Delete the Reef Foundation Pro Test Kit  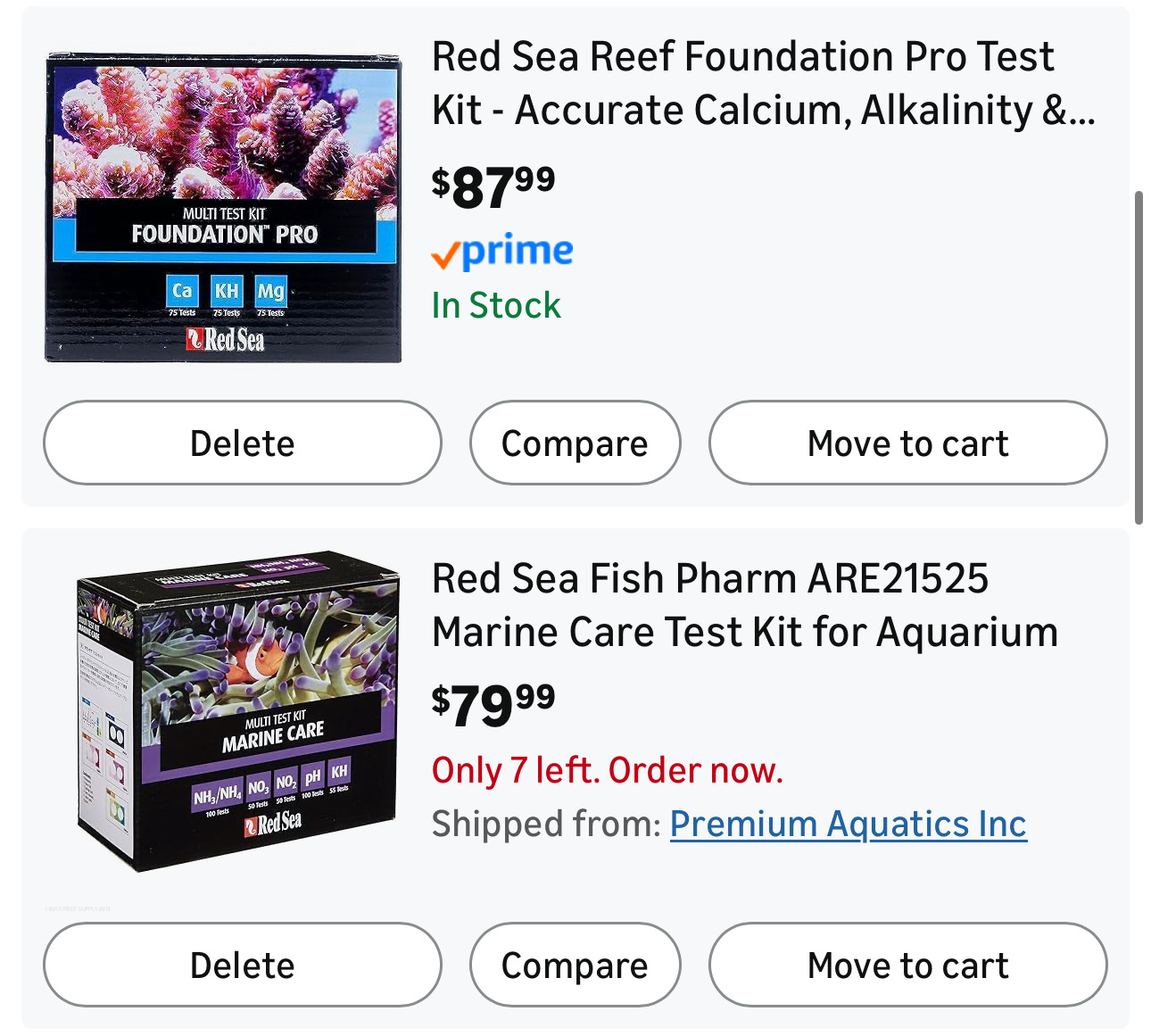[242, 443]
